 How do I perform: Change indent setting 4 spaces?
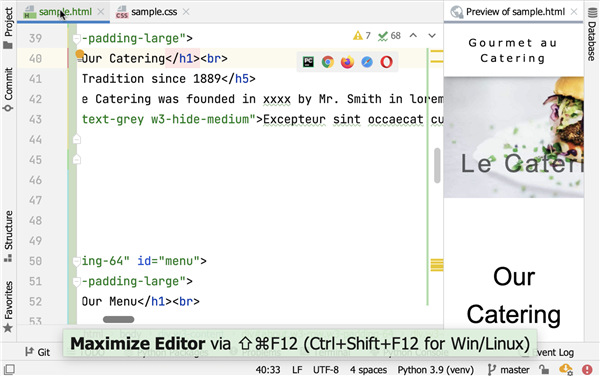(x=368, y=369)
